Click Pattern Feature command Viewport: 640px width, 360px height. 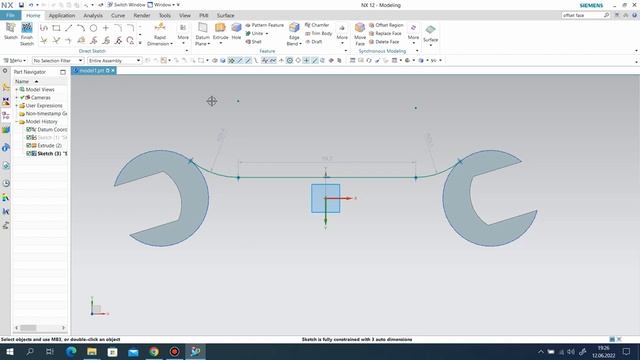[264, 25]
